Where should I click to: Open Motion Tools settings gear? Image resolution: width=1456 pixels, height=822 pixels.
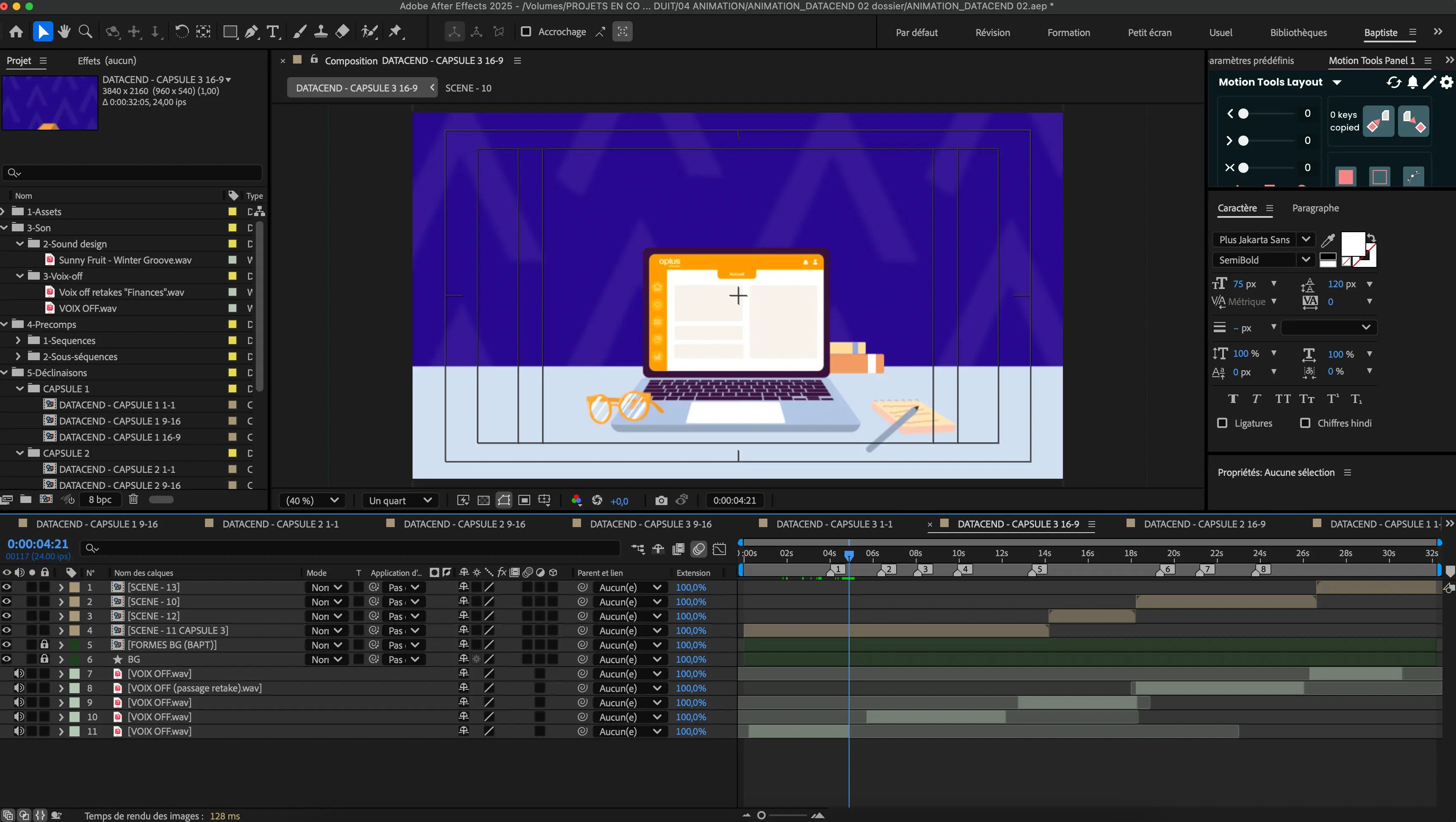click(x=1446, y=83)
